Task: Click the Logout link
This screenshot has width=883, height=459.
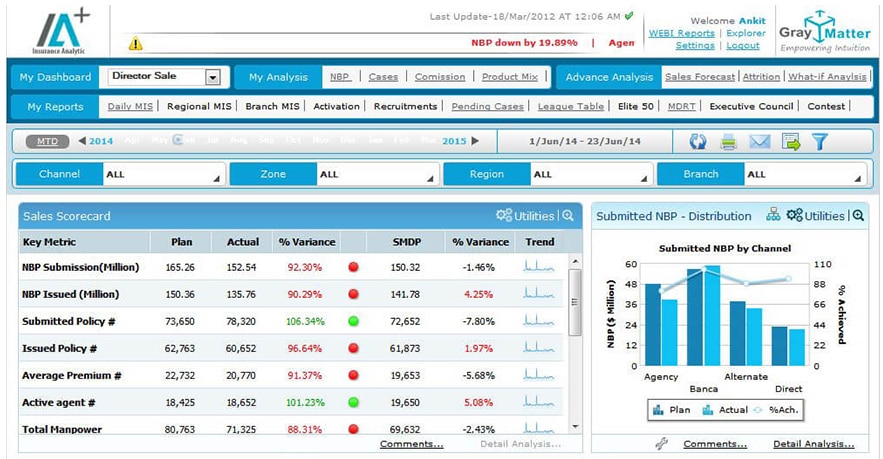Action: tap(743, 46)
